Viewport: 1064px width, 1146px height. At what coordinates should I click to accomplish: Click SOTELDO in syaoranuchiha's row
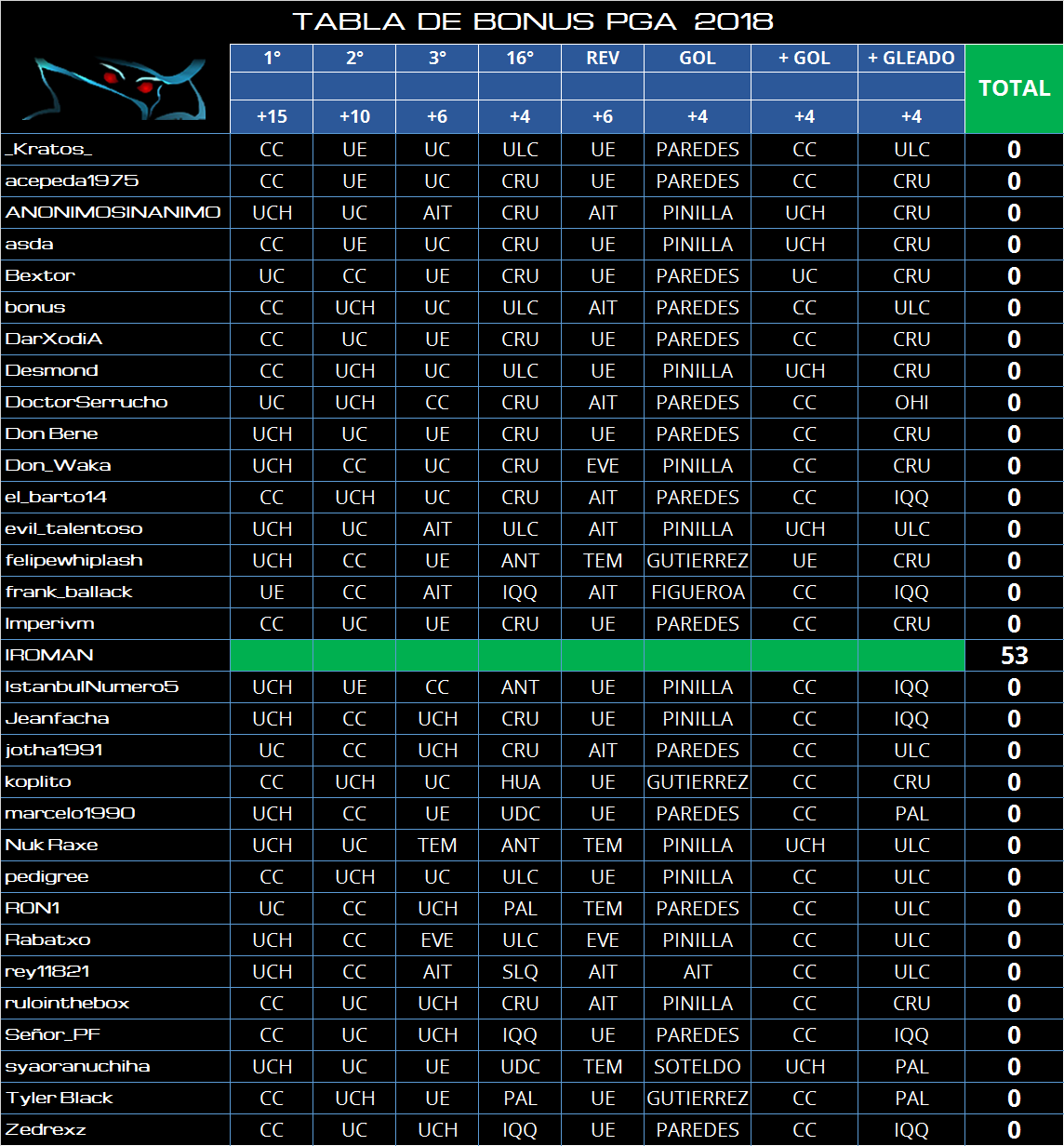698,1067
